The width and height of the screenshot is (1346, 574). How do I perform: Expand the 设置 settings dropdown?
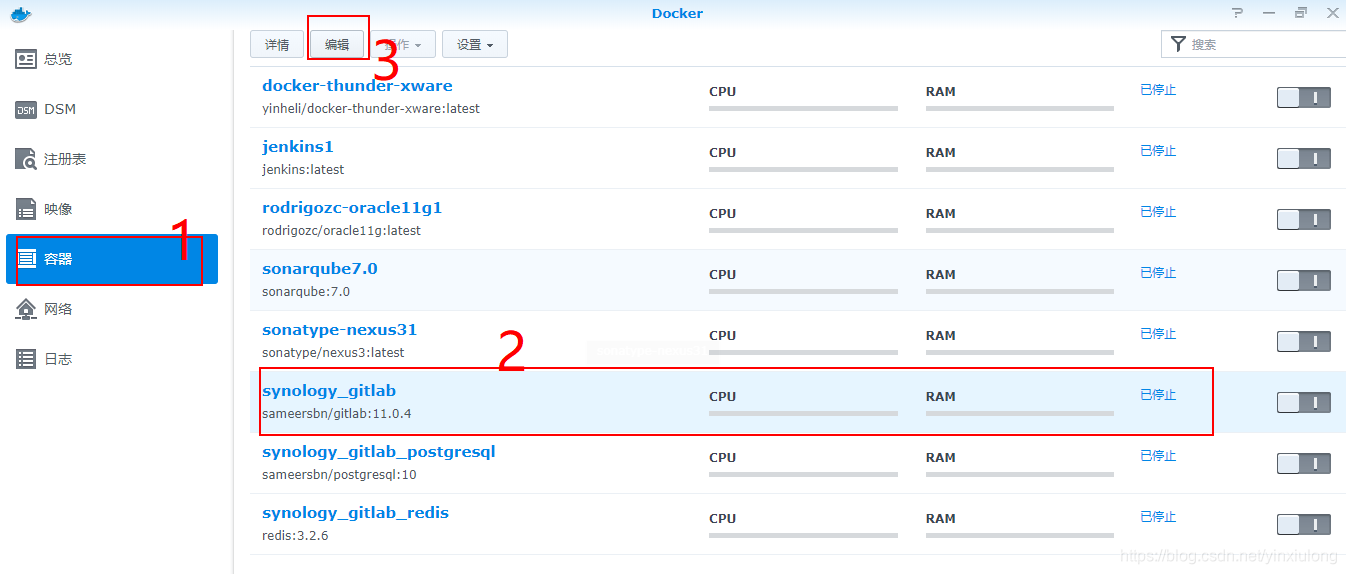tap(475, 44)
